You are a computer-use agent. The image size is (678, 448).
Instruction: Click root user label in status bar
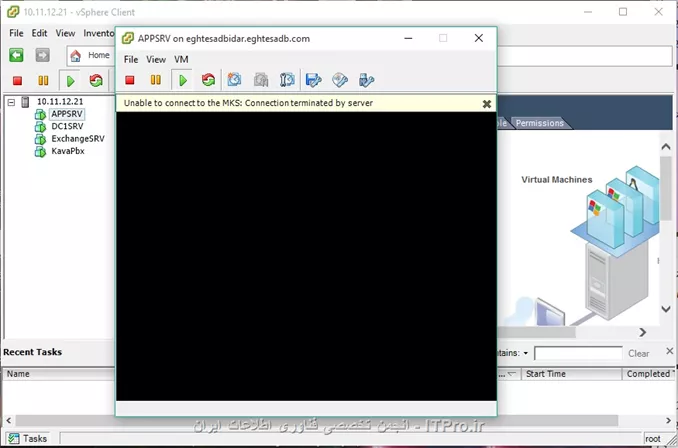(652, 439)
